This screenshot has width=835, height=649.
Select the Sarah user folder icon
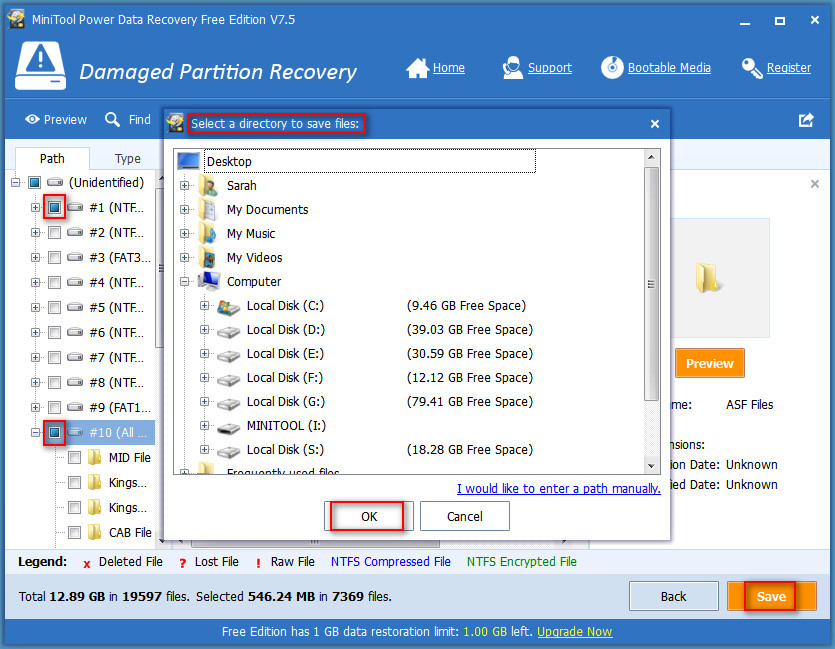(208, 185)
